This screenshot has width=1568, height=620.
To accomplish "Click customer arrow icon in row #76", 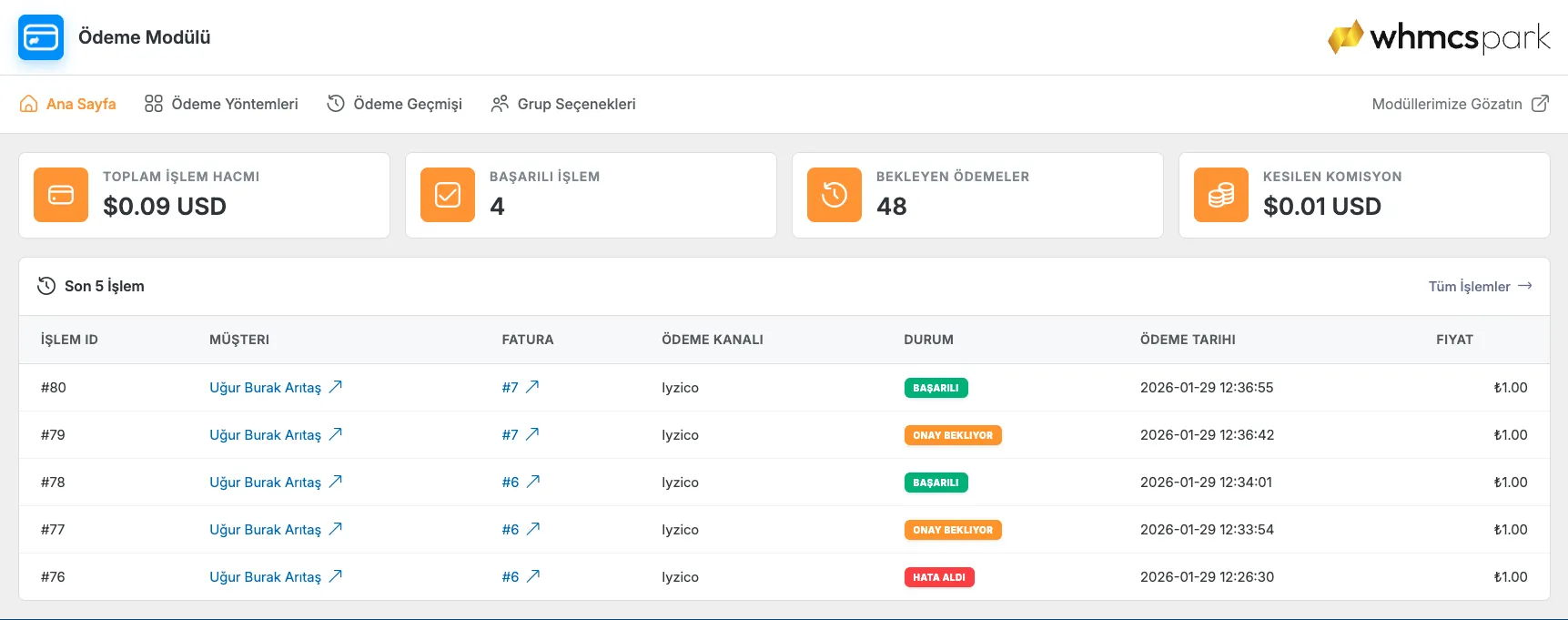I will [336, 576].
